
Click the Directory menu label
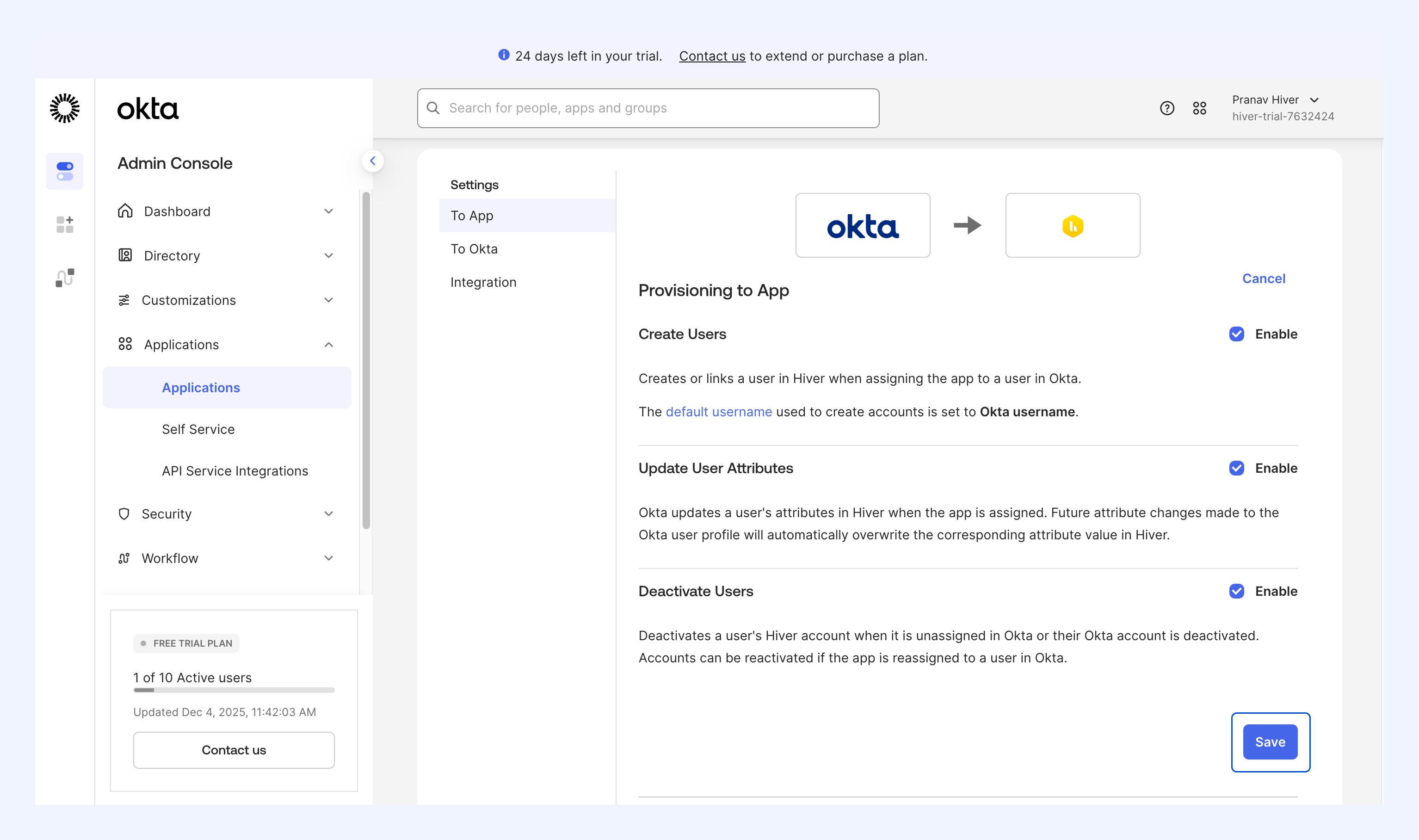point(172,256)
